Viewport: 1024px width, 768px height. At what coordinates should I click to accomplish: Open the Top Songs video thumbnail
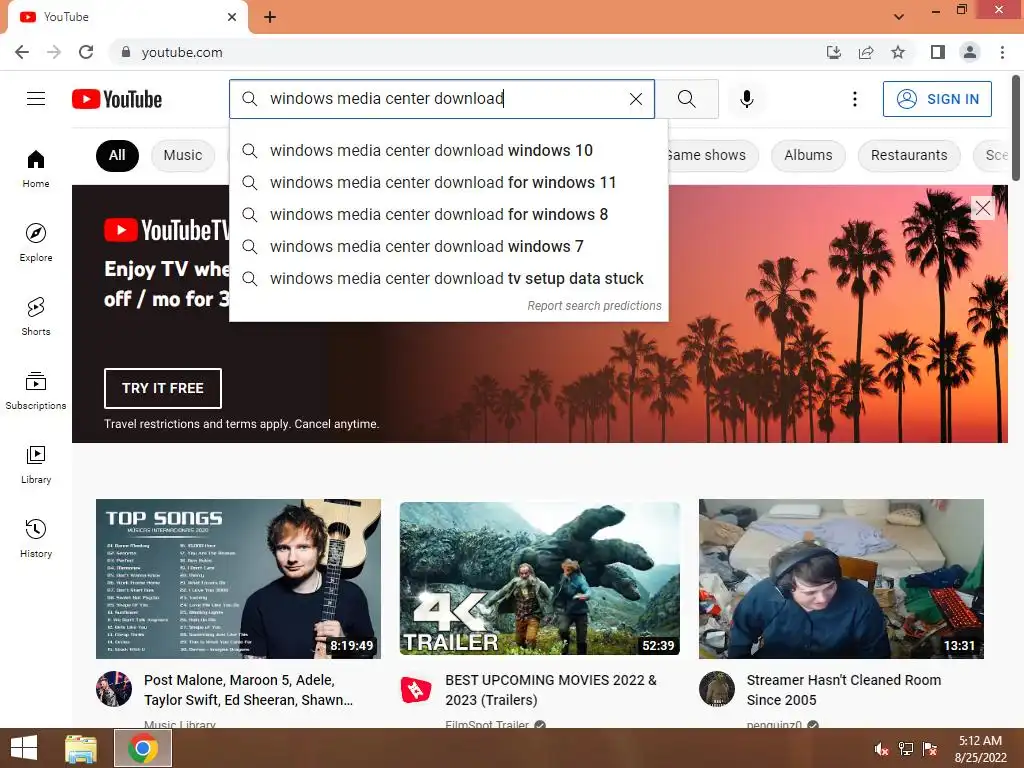click(x=238, y=579)
